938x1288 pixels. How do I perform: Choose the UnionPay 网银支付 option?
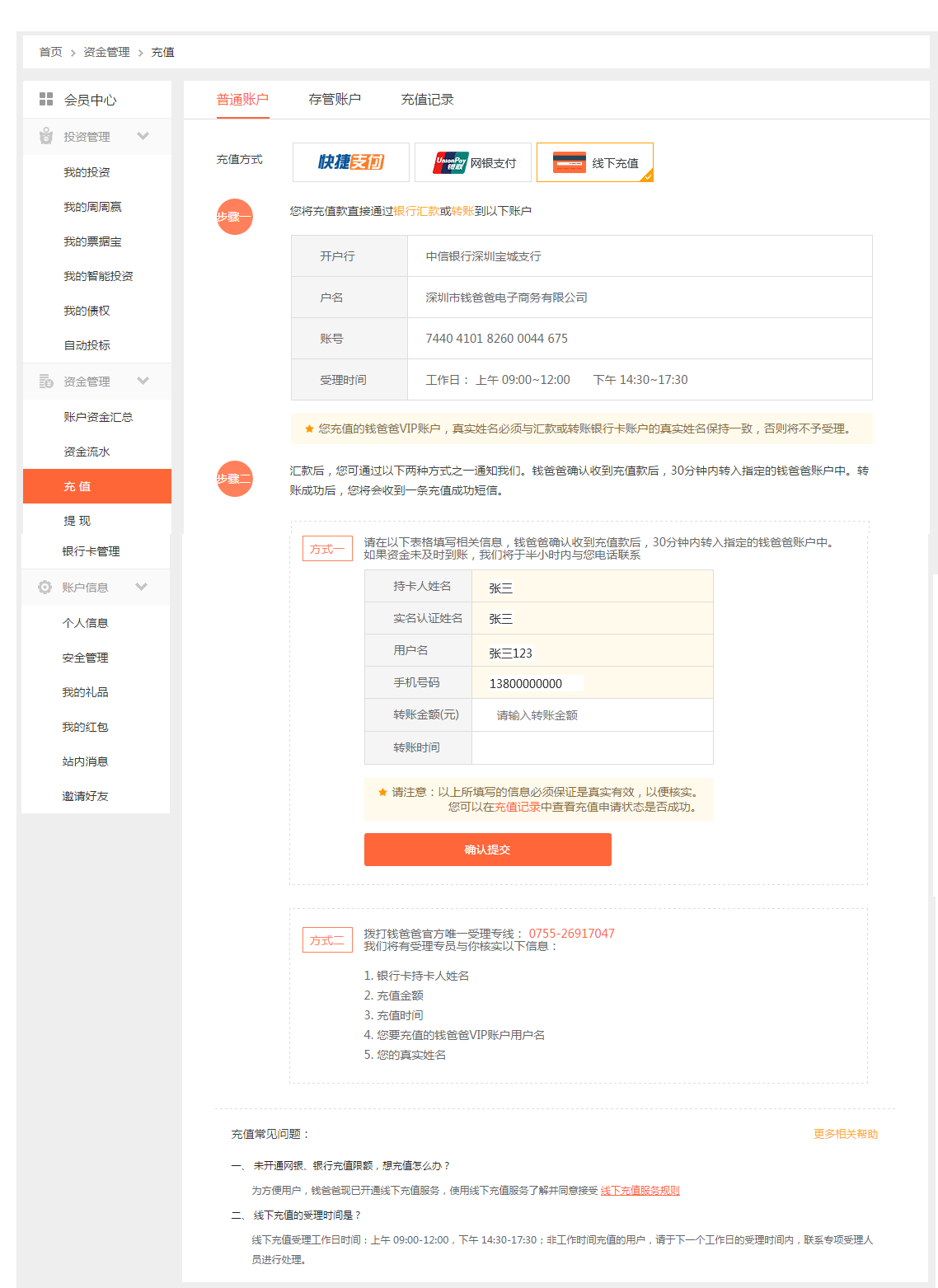point(473,162)
